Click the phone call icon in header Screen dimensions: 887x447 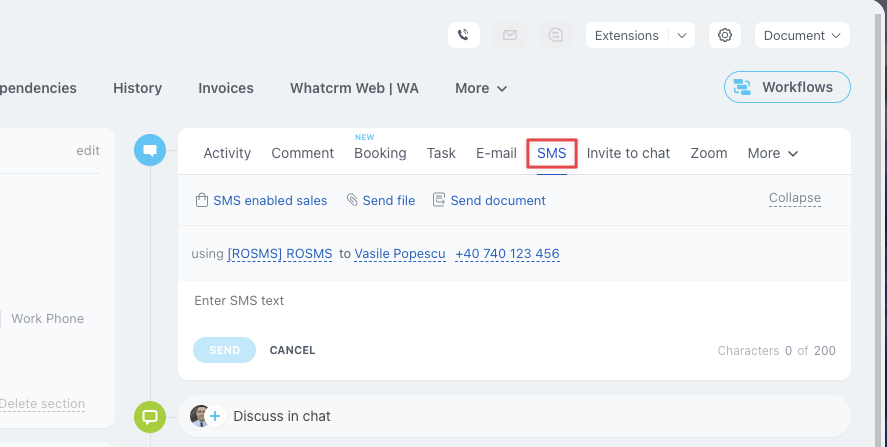tap(463, 35)
